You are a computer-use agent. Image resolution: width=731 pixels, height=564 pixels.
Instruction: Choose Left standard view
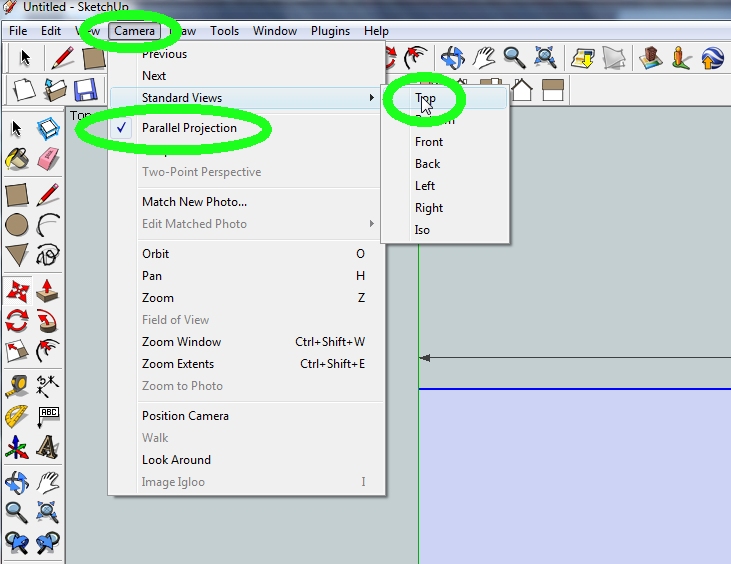445,186
